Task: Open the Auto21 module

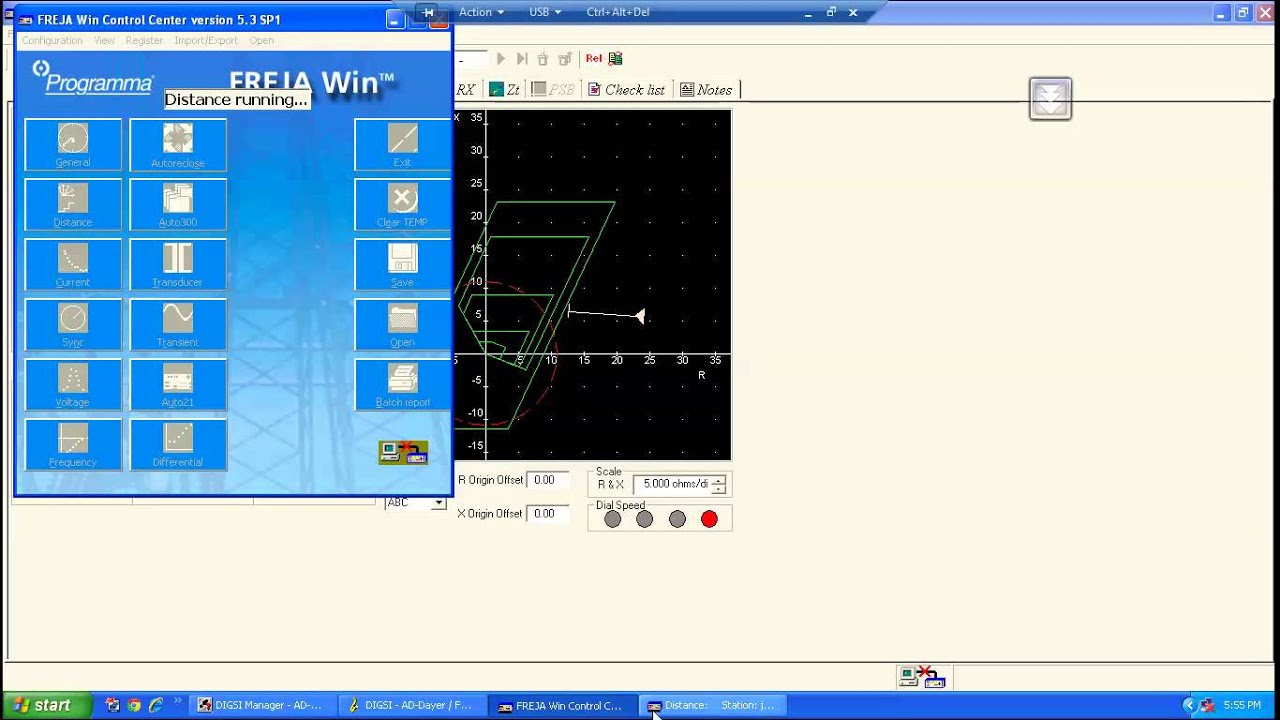Action: (178, 384)
